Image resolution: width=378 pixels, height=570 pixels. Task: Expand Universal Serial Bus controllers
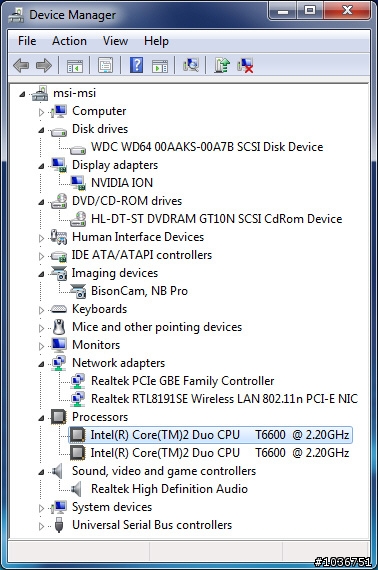pyautogui.click(x=41, y=526)
